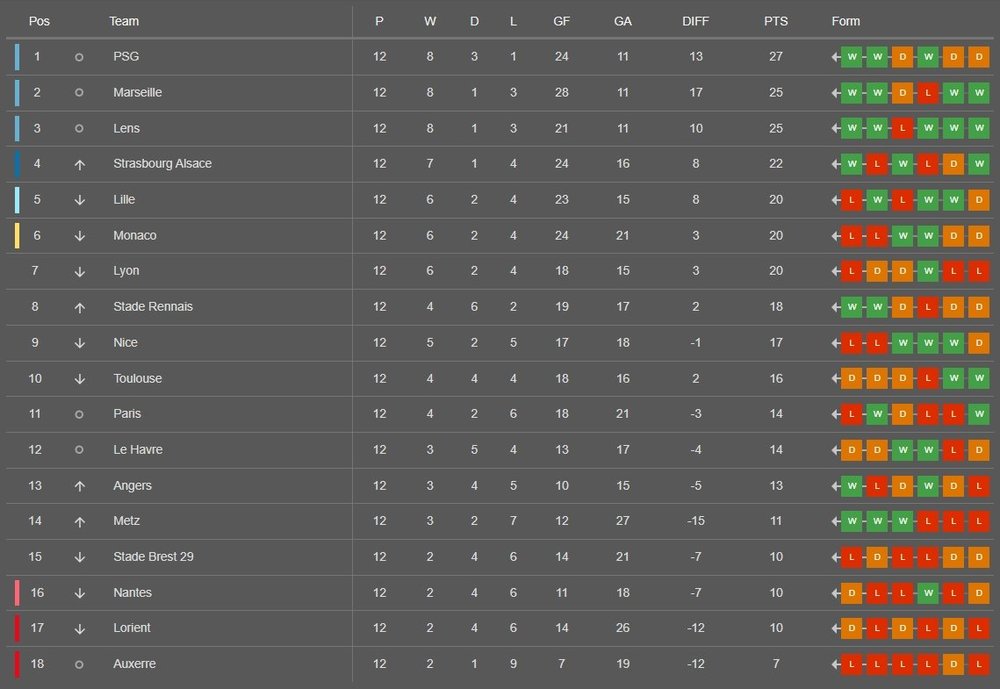Viewport: 1000px width, 689px height.
Task: Click the no-change circle icon beside PSG
Action: pyautogui.click(x=79, y=57)
